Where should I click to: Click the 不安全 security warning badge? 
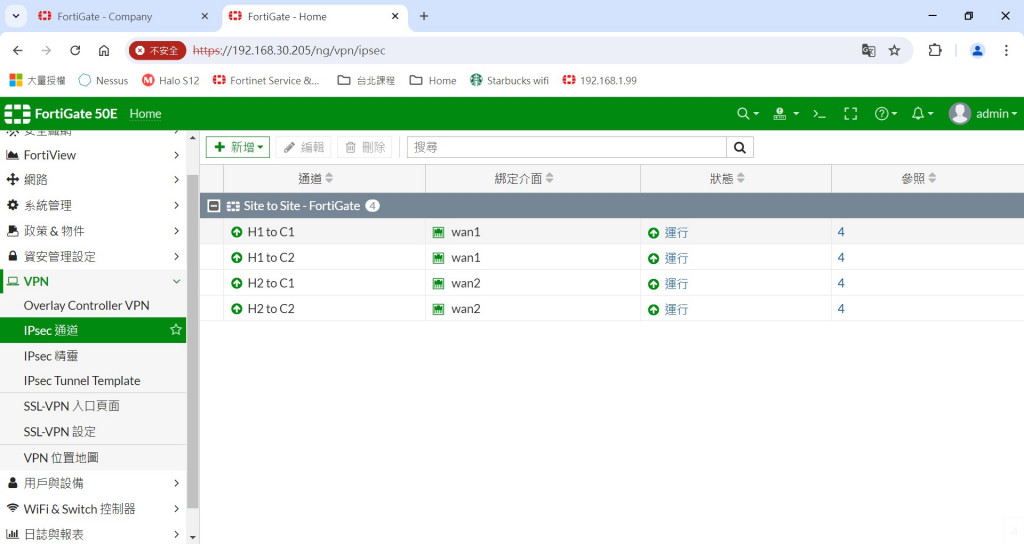pyautogui.click(x=157, y=50)
